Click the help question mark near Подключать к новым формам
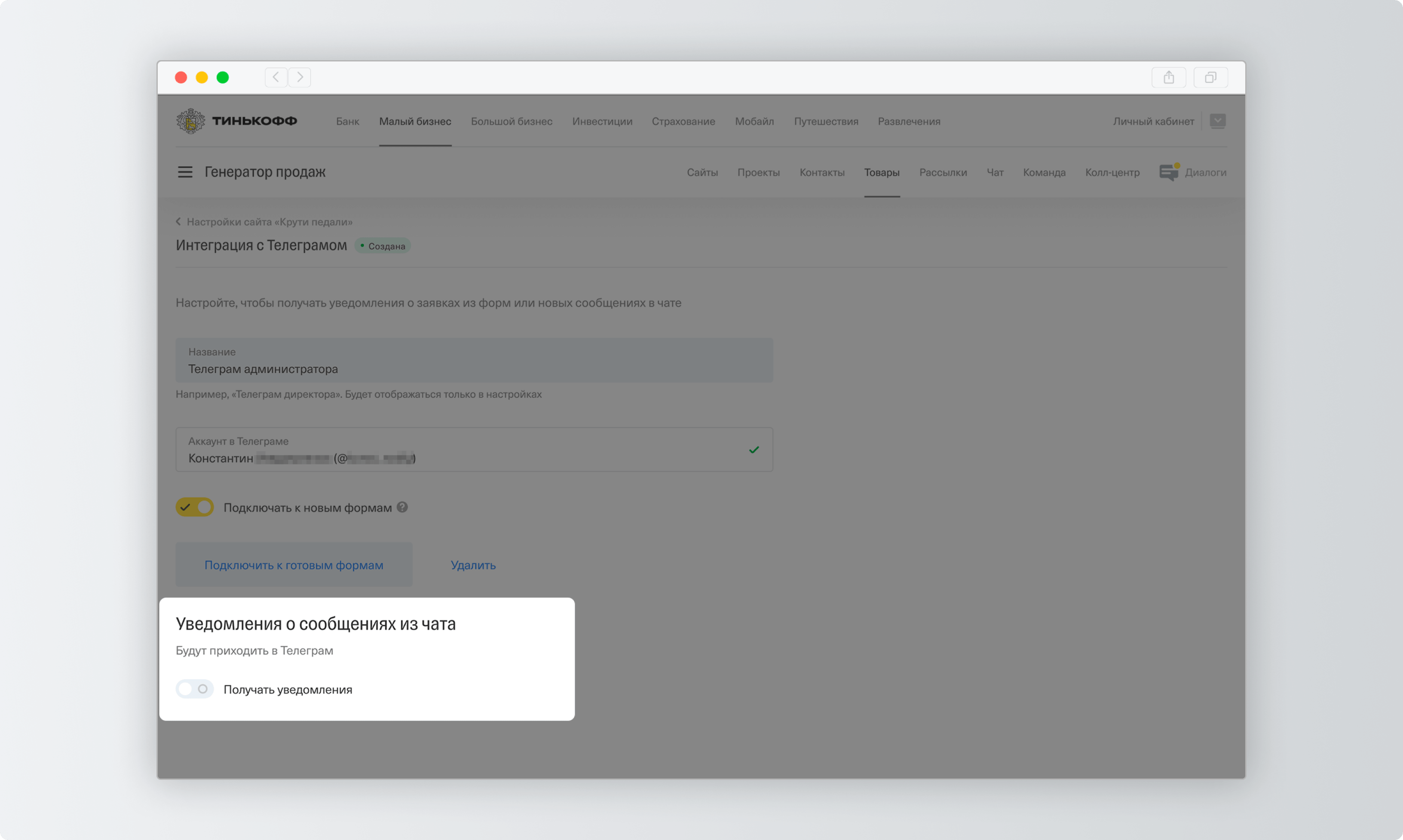The height and width of the screenshot is (840, 1403). click(402, 507)
